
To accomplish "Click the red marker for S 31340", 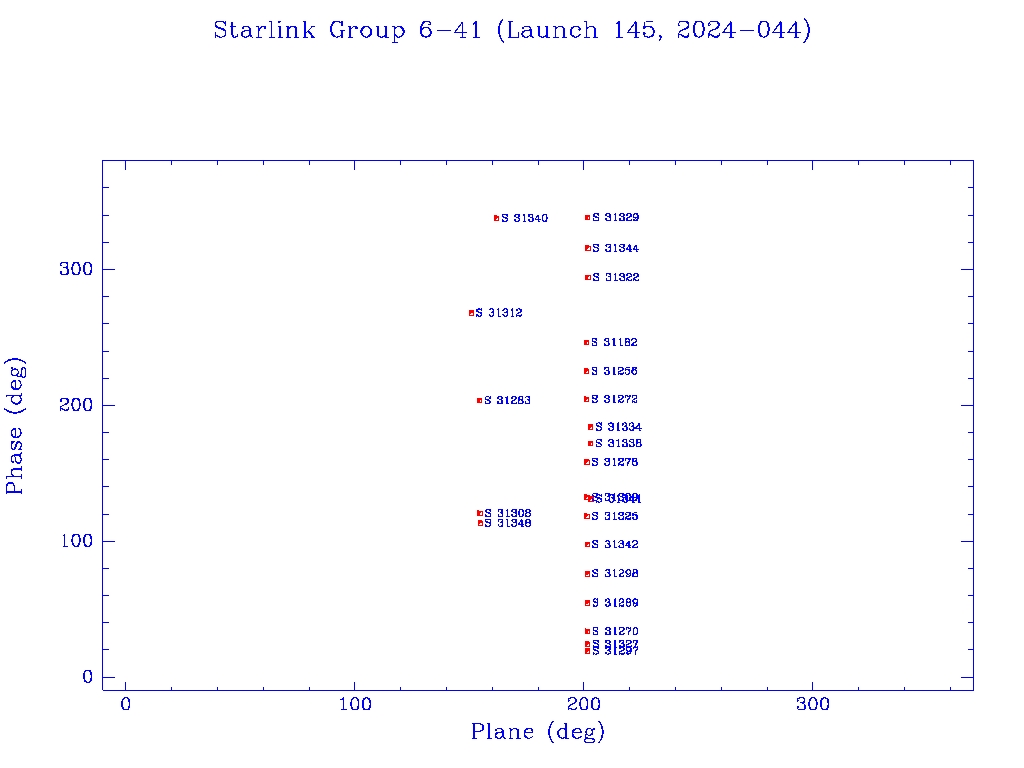I will click(x=496, y=218).
